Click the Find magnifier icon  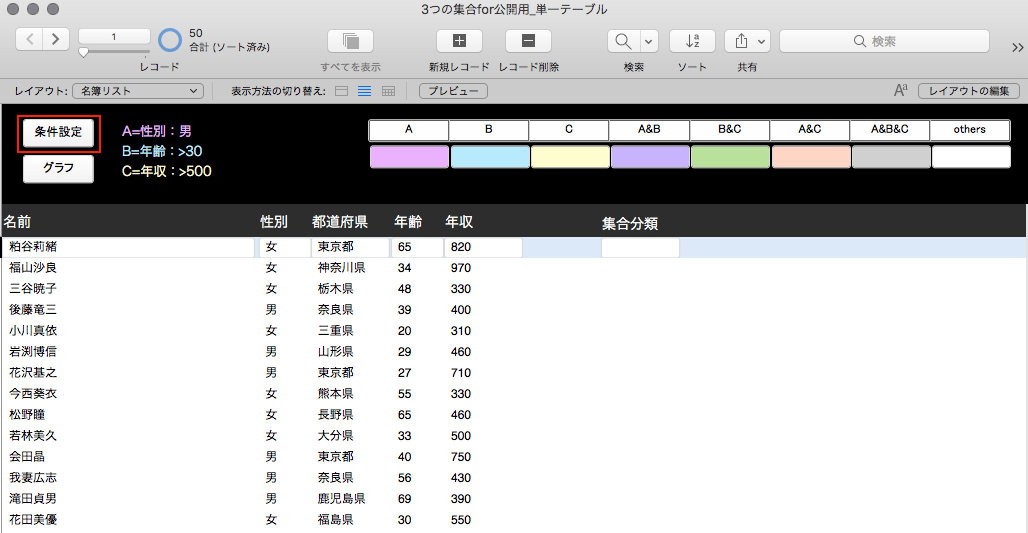[x=623, y=41]
